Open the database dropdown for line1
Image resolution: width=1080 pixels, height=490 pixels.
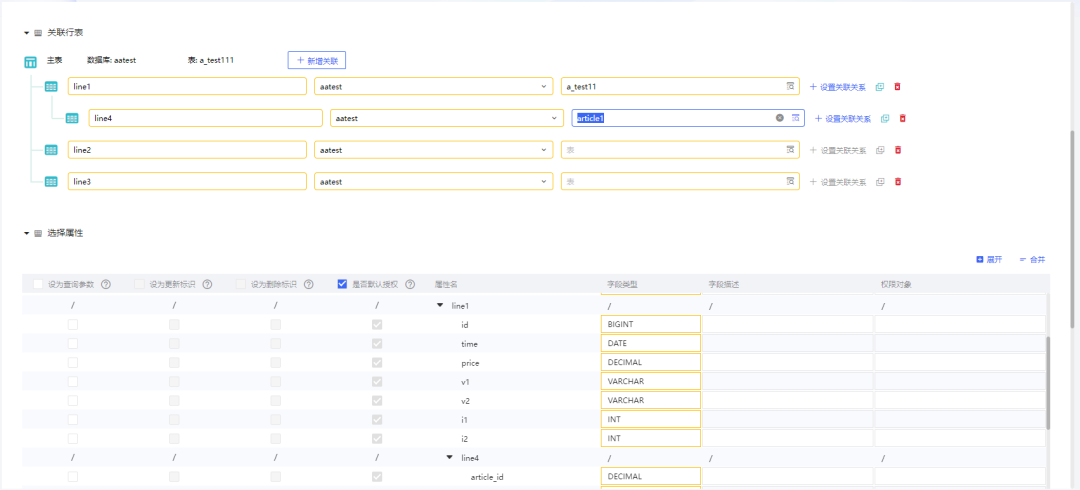coord(432,87)
